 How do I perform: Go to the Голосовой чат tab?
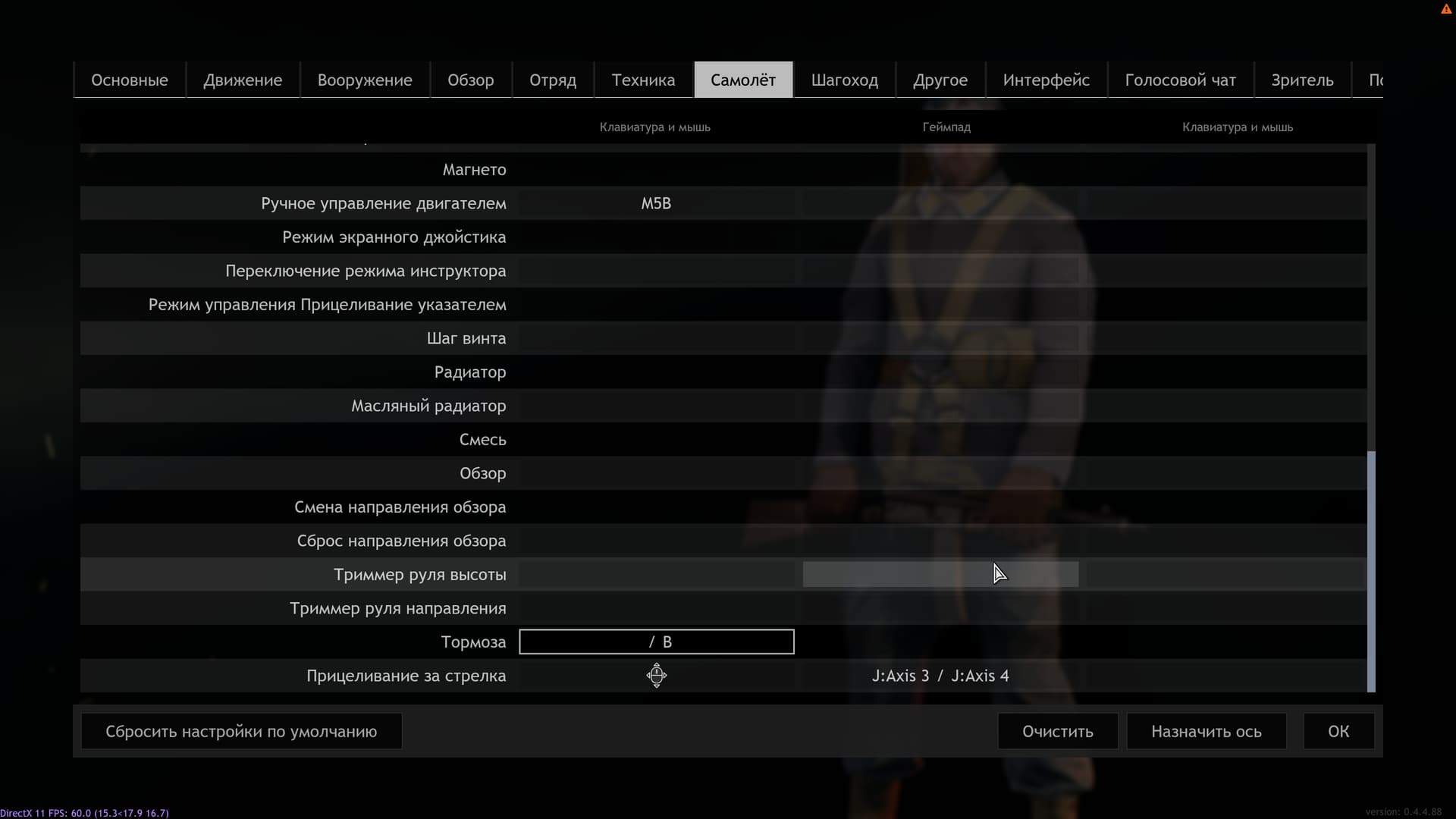click(x=1180, y=80)
